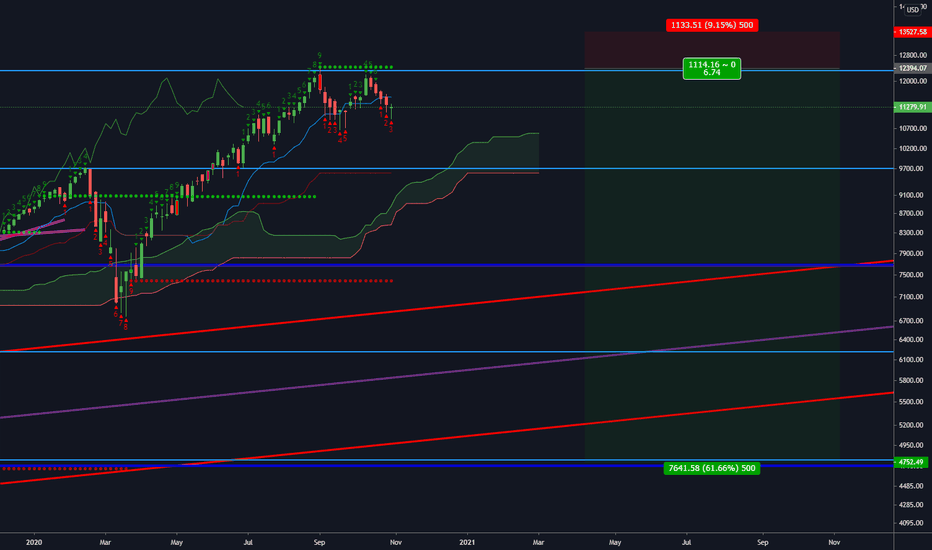
Task: Click the May label after 2021
Action: [x=615, y=542]
